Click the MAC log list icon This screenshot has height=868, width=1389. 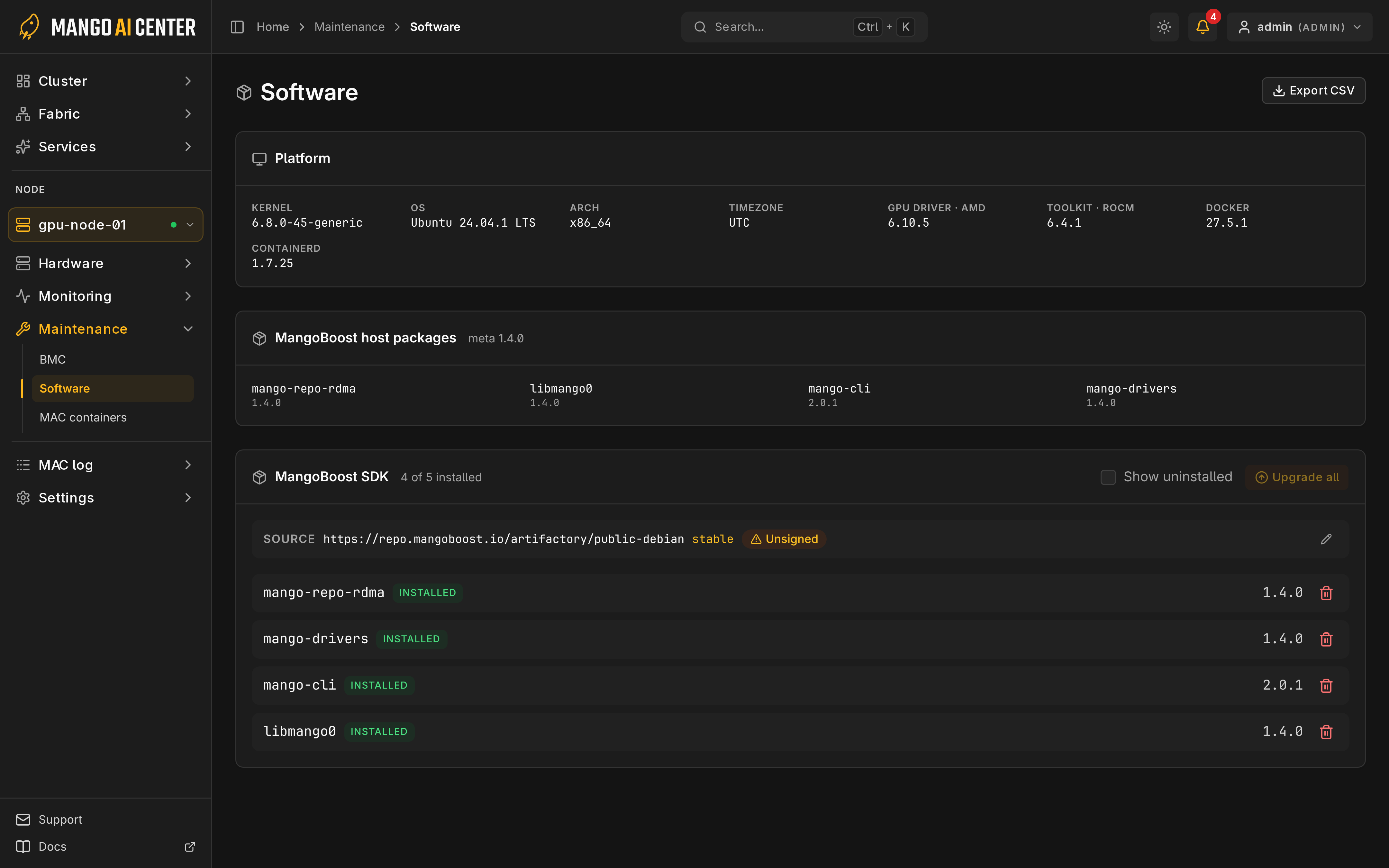tap(23, 465)
